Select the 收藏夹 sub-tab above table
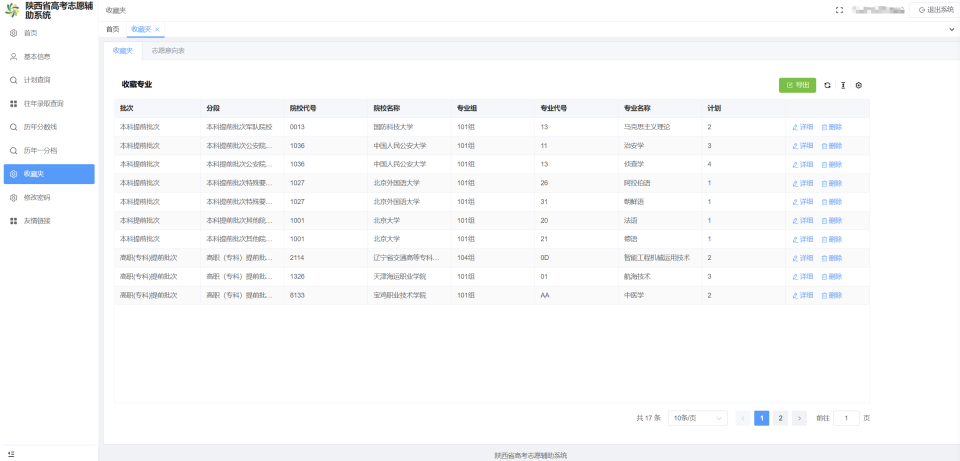 (x=122, y=51)
